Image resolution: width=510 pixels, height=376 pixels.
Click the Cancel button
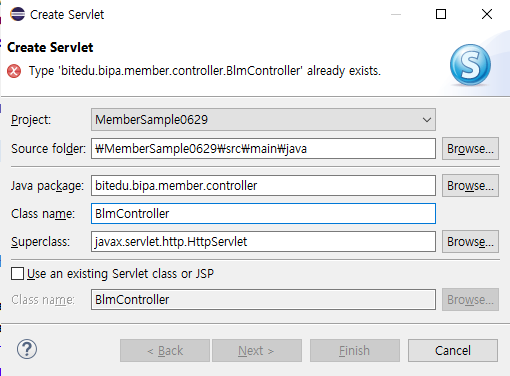click(x=453, y=351)
